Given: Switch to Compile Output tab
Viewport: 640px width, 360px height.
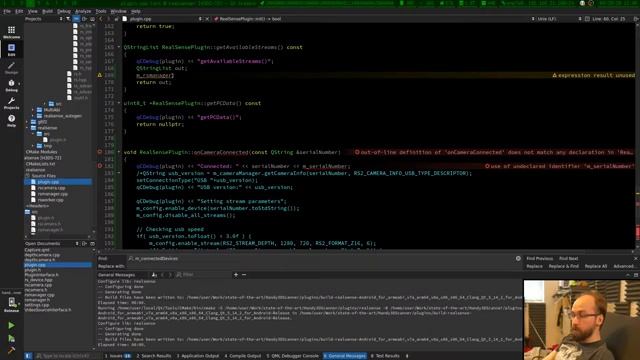Looking at the screenshot, I should pyautogui.click(x=243, y=356).
